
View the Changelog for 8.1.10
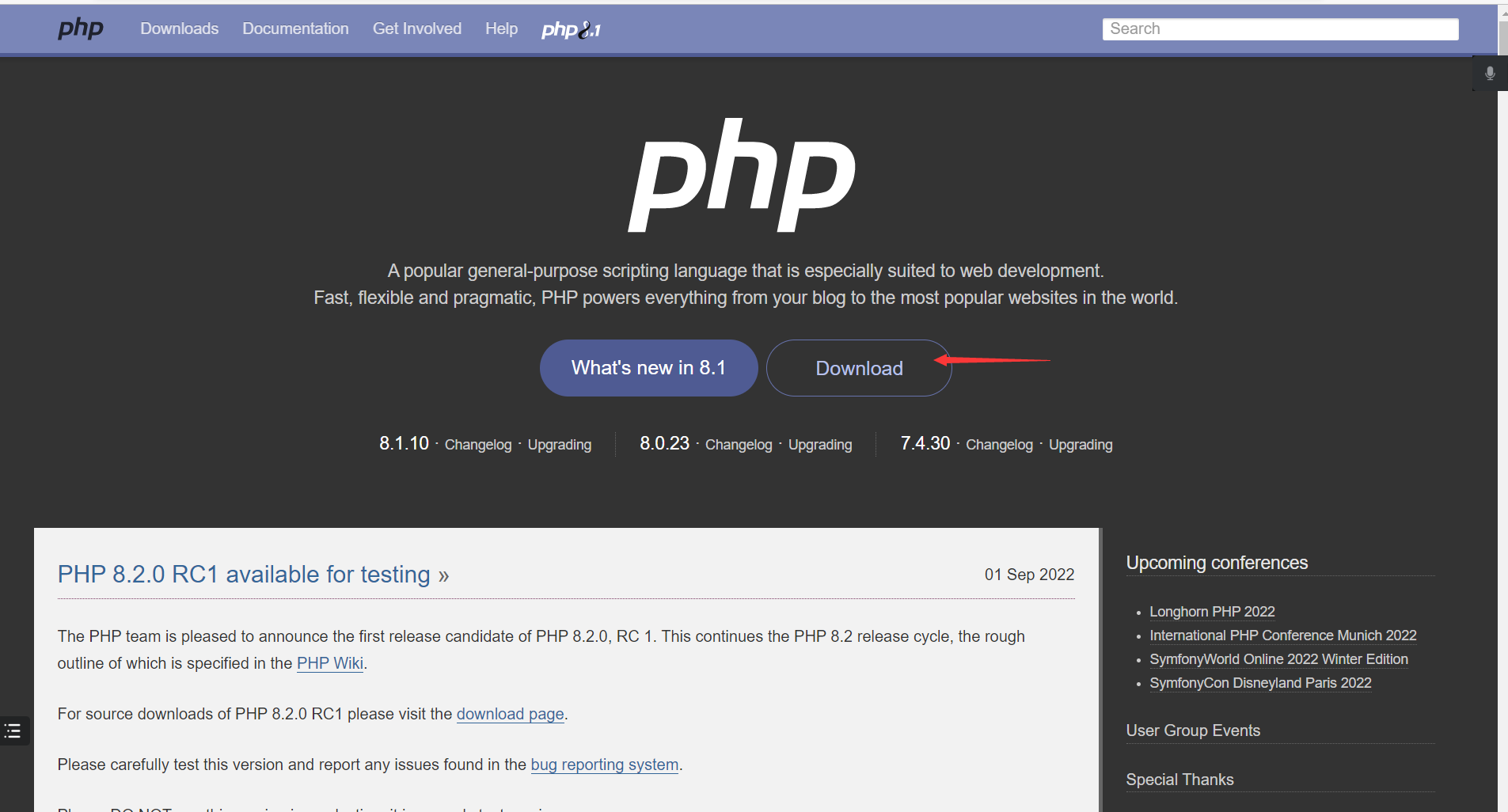[x=478, y=445]
